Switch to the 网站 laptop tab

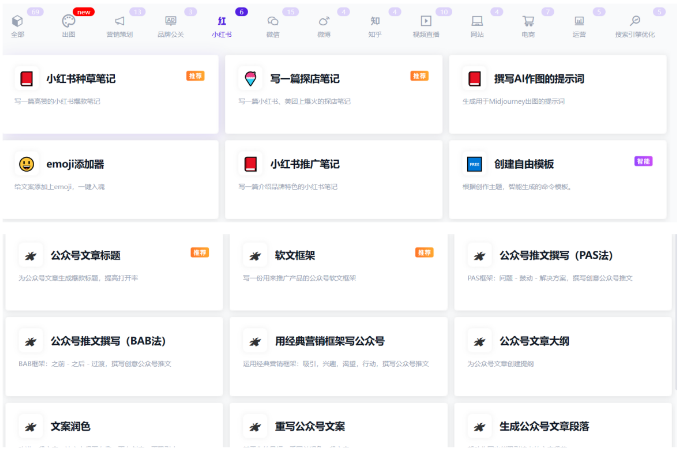pos(477,26)
